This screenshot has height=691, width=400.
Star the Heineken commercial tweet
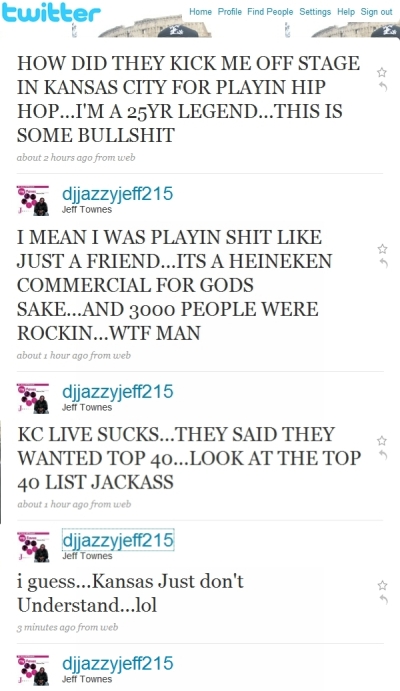[x=382, y=249]
